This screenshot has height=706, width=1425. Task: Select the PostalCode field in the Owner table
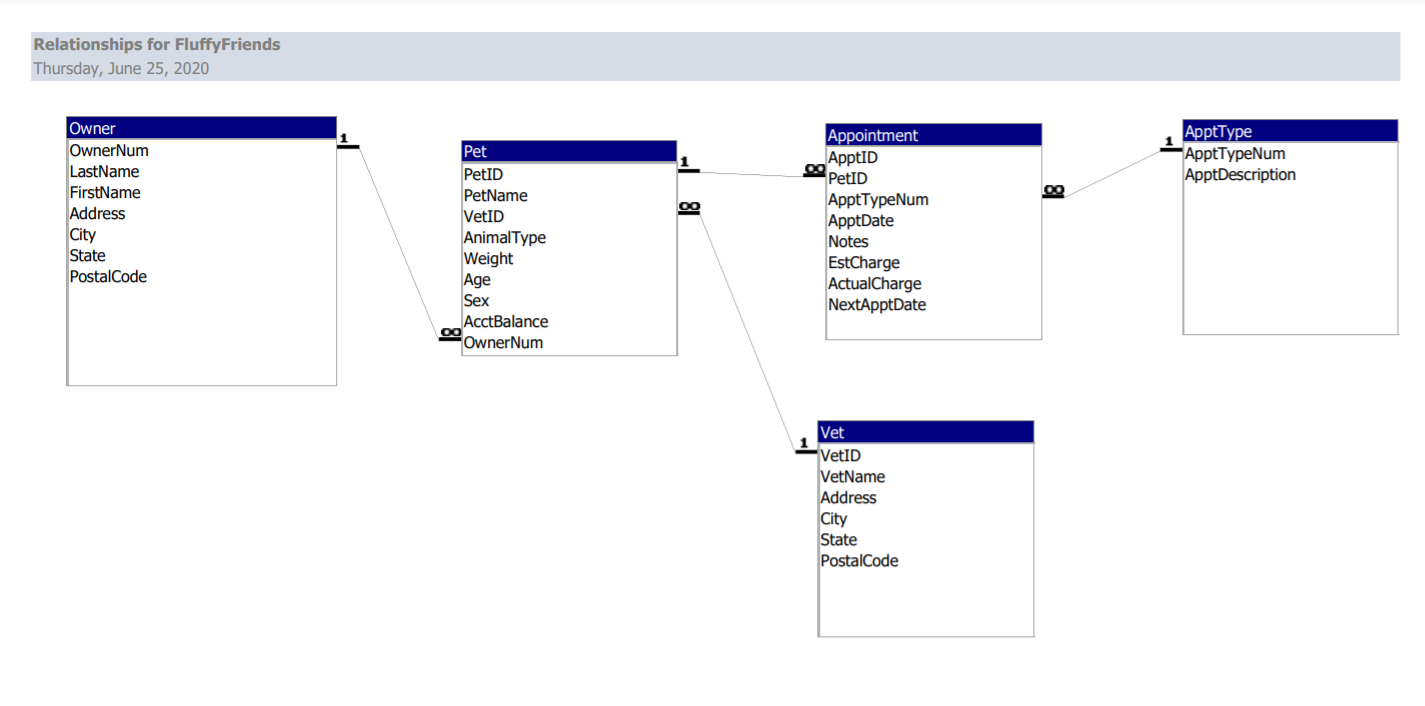[108, 276]
